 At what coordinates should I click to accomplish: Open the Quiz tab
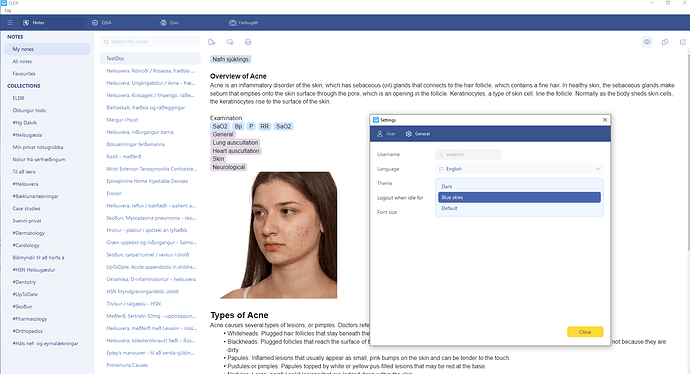pos(169,22)
